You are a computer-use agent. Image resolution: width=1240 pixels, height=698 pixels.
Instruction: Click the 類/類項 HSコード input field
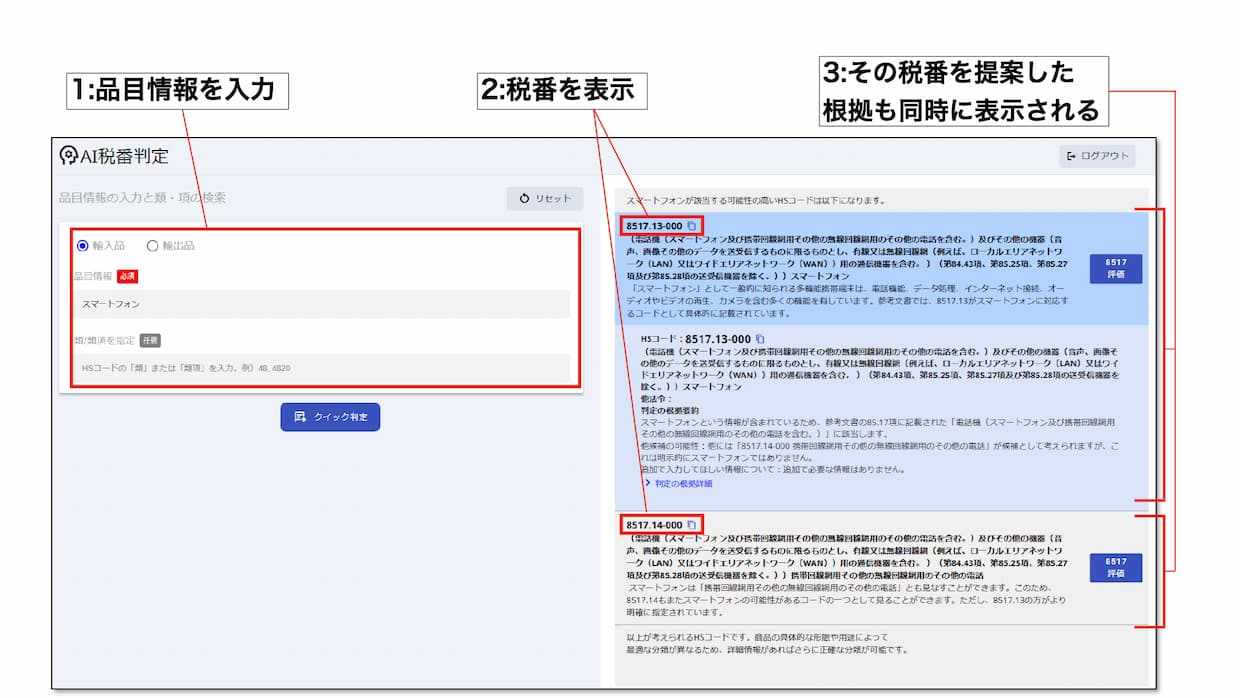(320, 368)
